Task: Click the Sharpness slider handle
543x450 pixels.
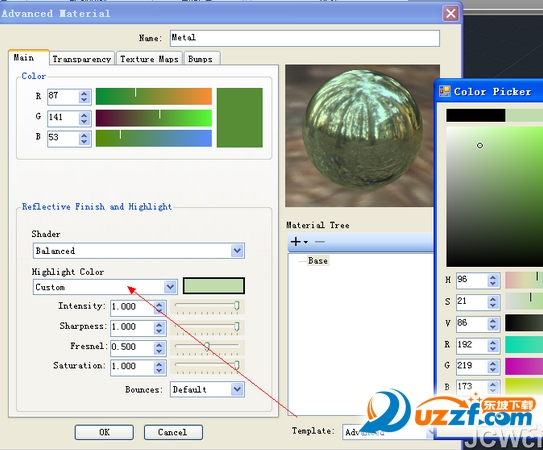Action: tap(237, 326)
